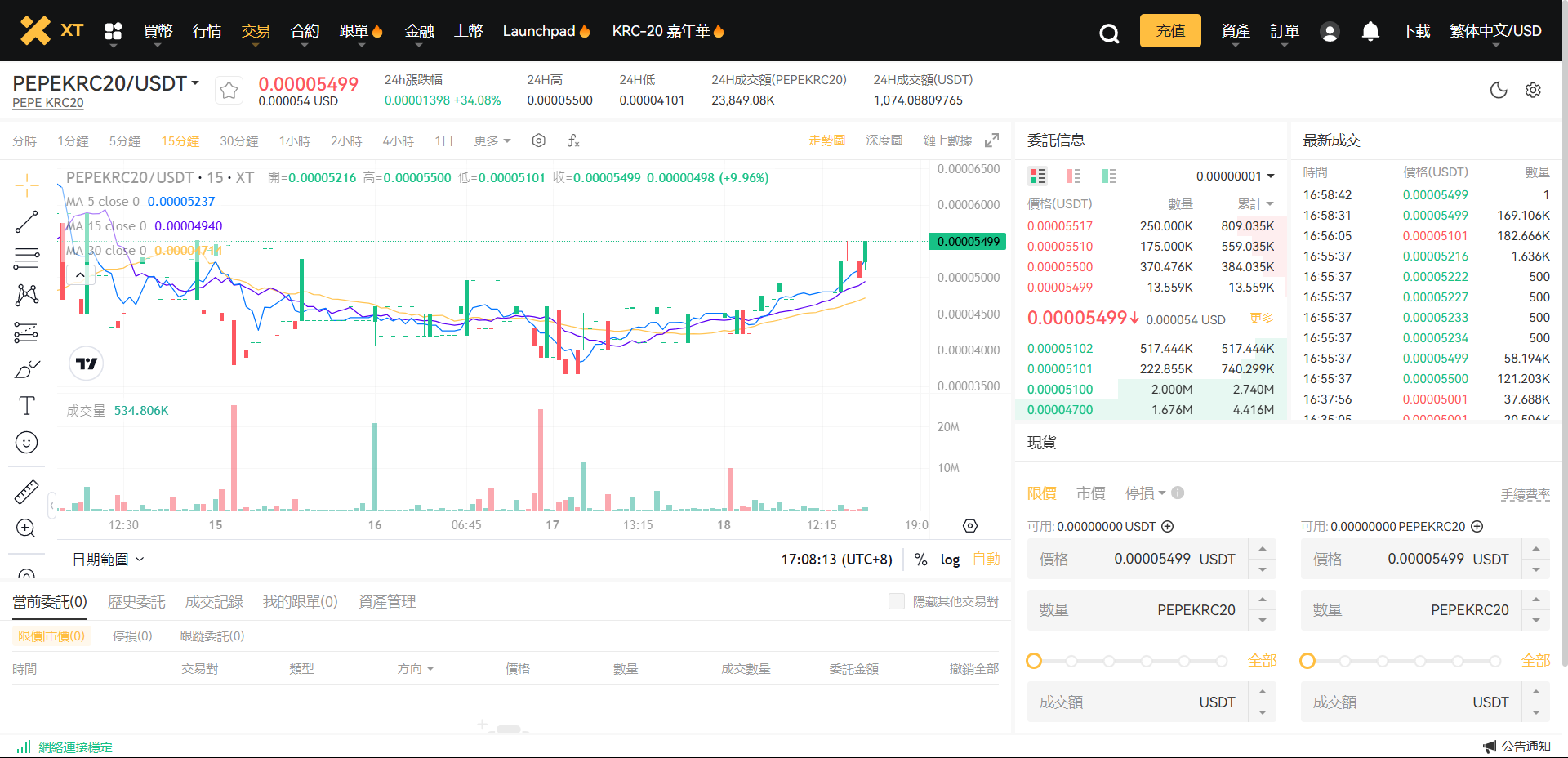Show combined buy and sell order book
Viewport: 1568px width, 758px height.
1037,176
